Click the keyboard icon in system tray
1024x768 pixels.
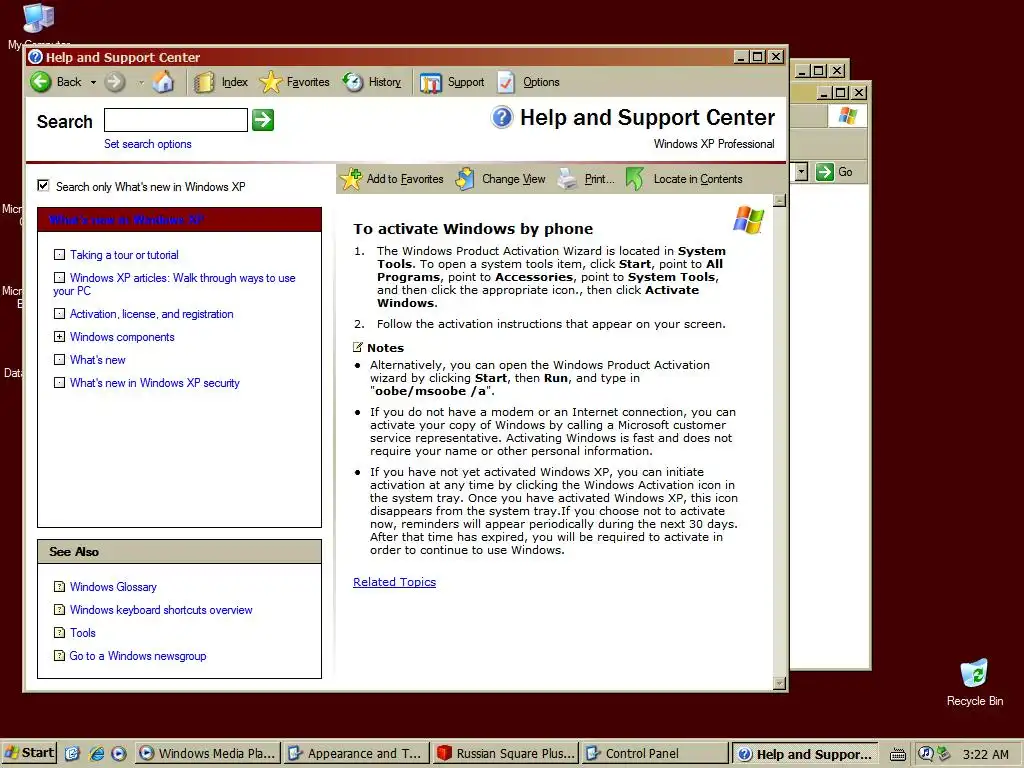[897, 754]
